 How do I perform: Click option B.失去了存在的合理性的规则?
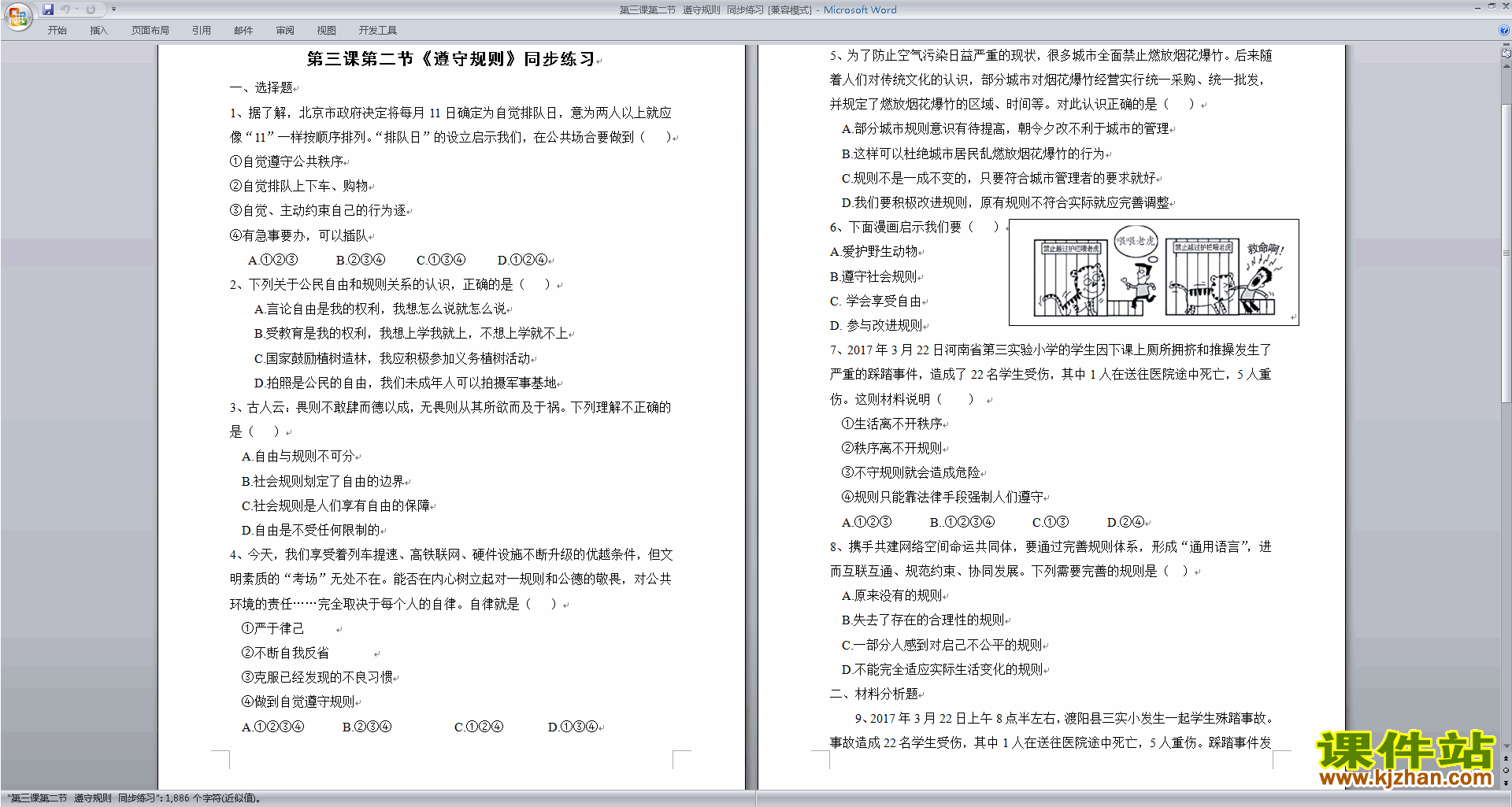[923, 620]
